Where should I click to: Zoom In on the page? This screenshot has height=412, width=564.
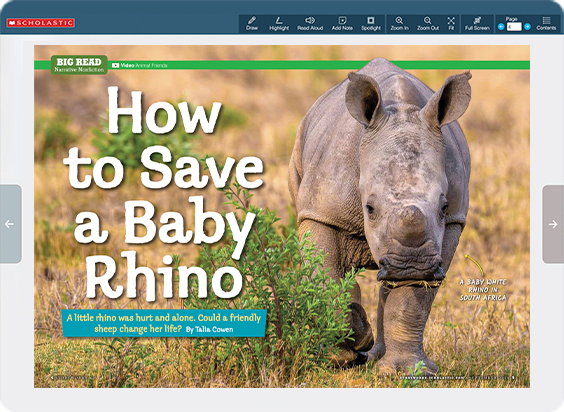pyautogui.click(x=399, y=23)
